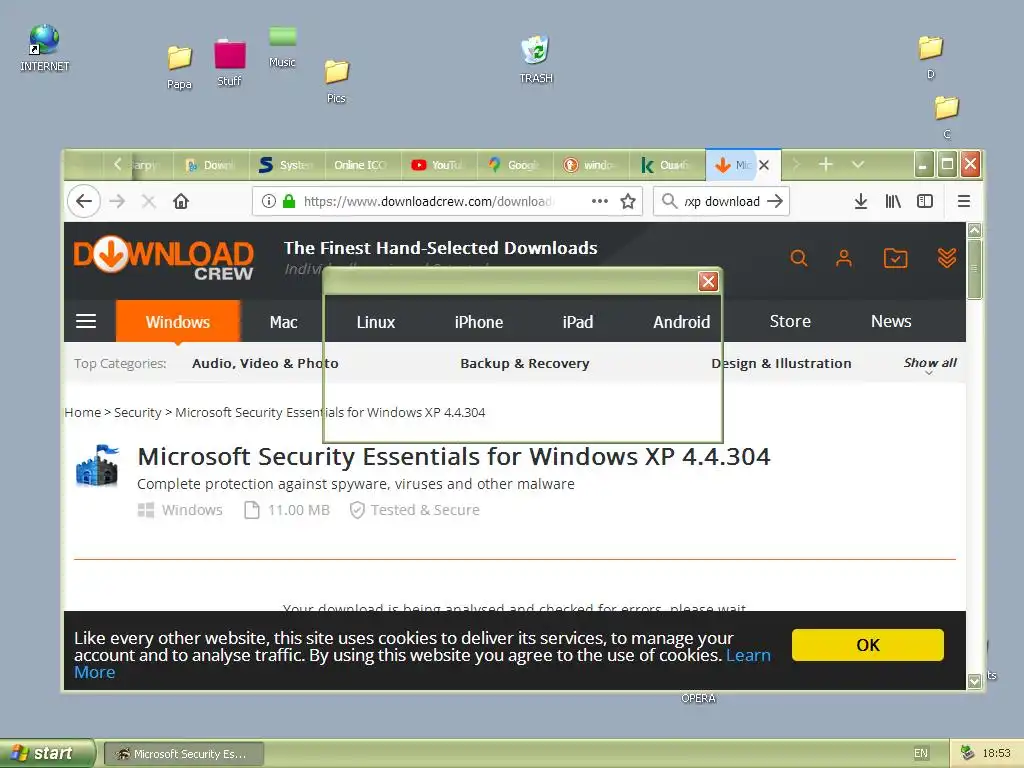Follow the Learn More cookies link
This screenshot has height=768, width=1024.
[x=748, y=656]
